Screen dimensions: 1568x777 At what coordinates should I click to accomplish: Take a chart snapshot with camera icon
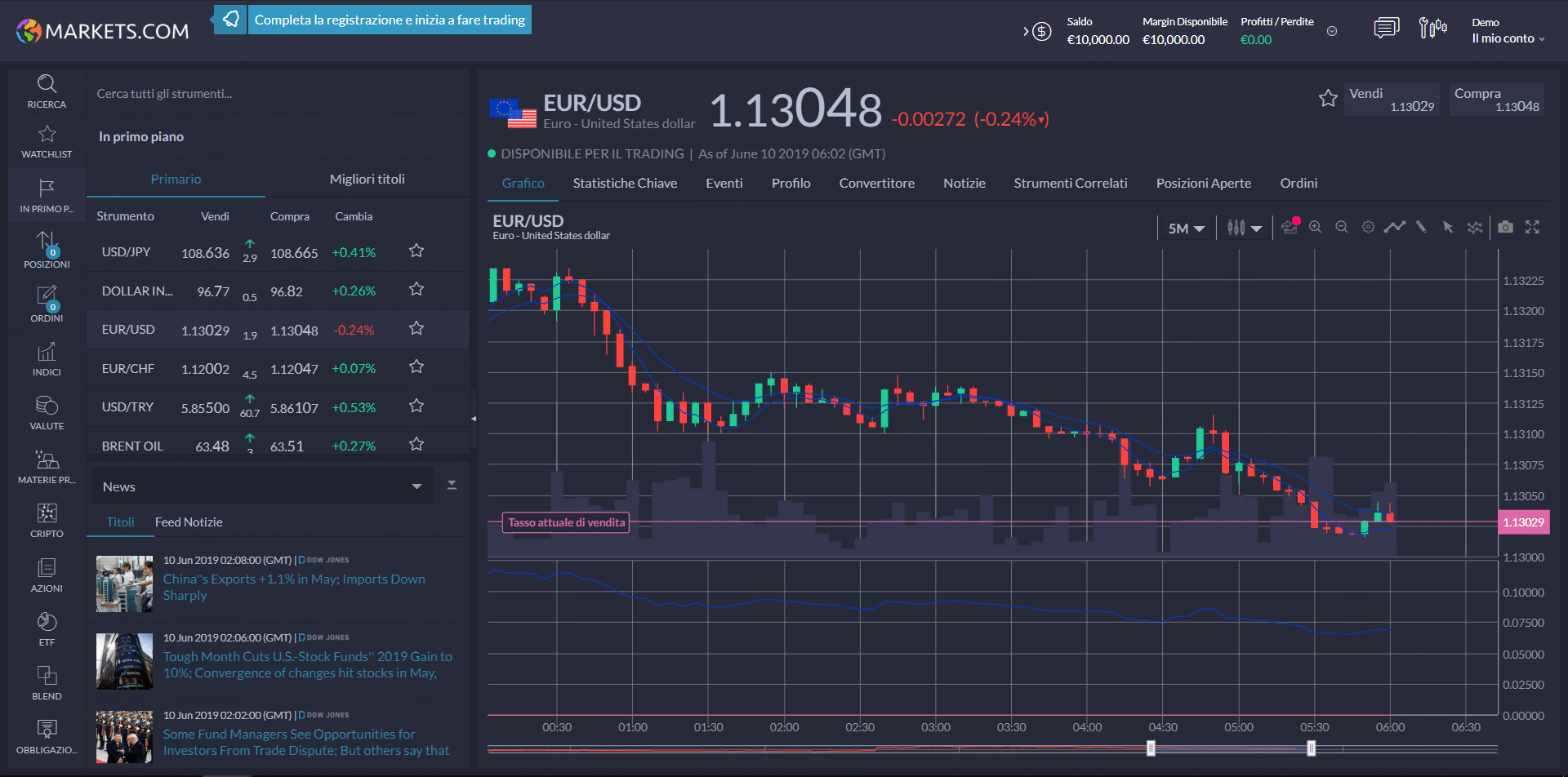(1505, 227)
